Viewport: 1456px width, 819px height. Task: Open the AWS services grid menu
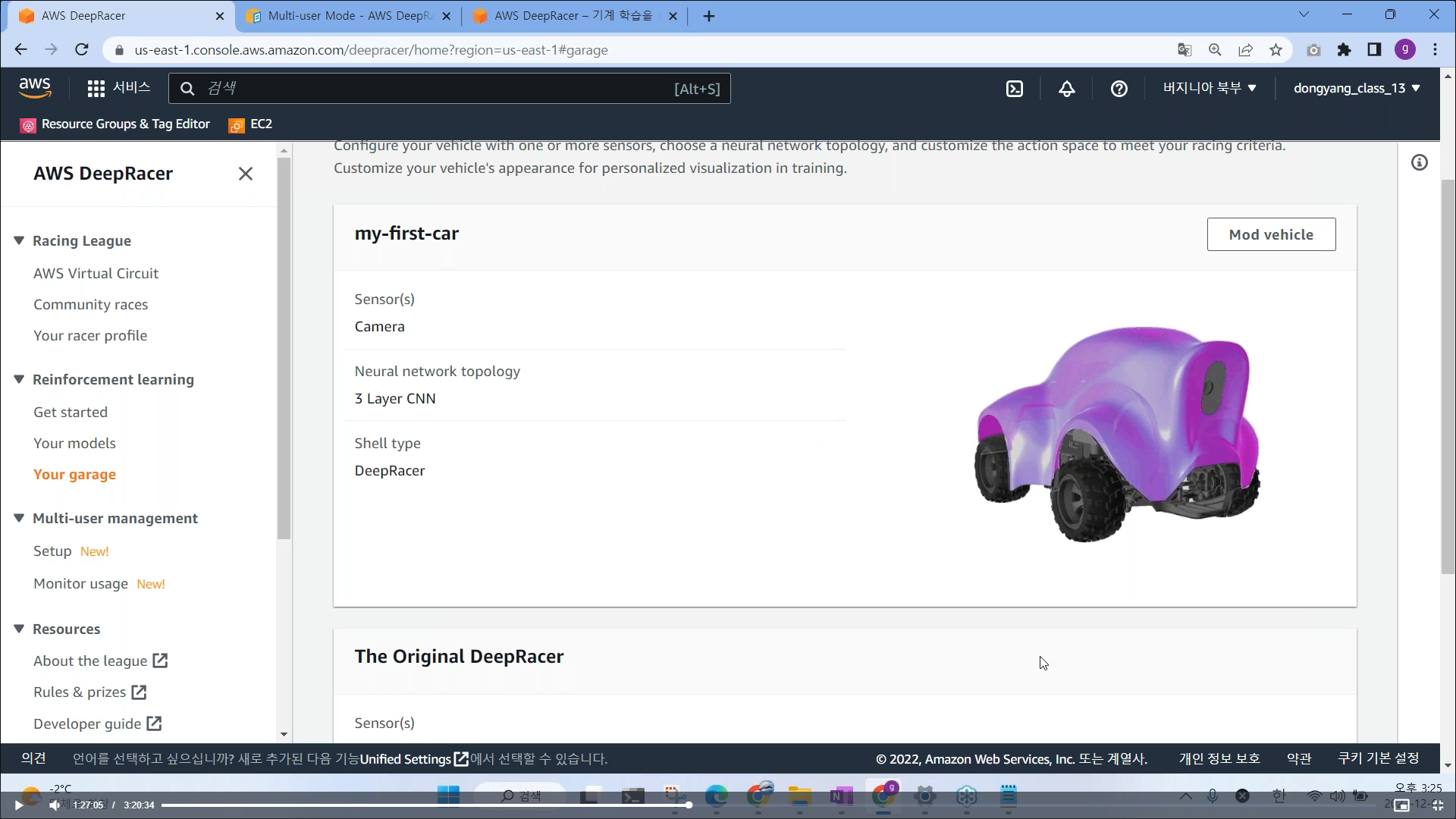(96, 89)
